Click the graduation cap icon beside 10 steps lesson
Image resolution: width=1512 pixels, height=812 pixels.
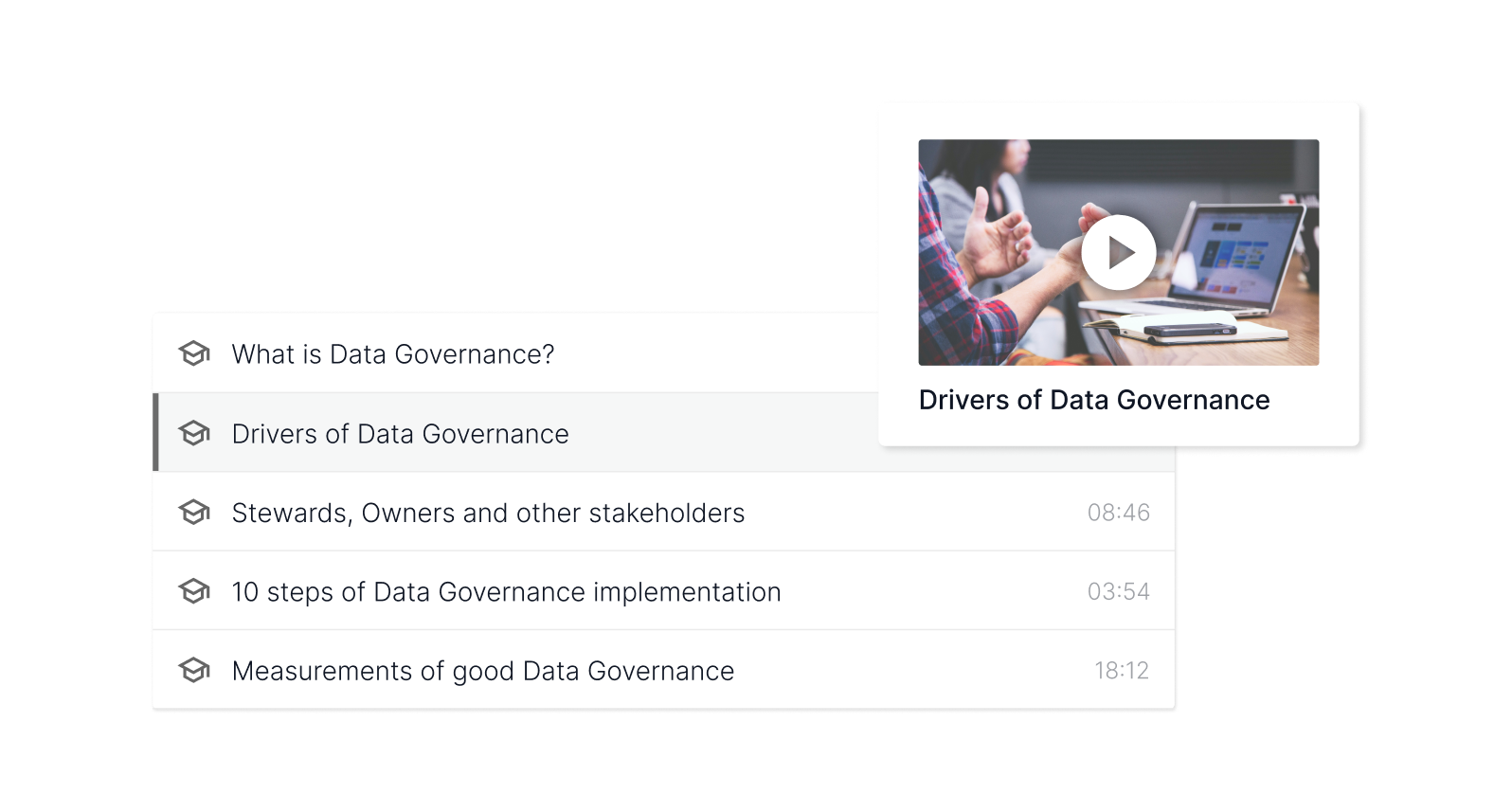point(194,592)
